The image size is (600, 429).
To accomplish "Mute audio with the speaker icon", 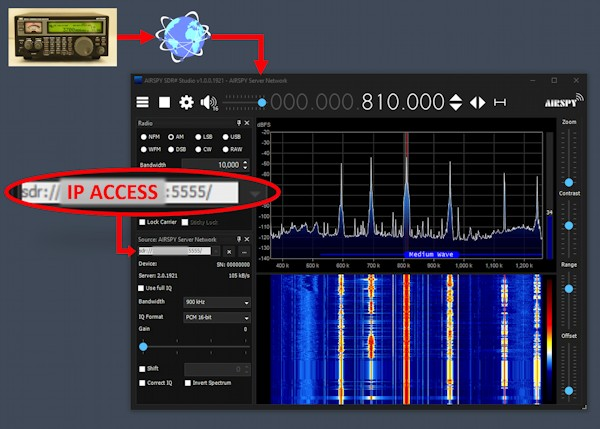I will pos(208,102).
